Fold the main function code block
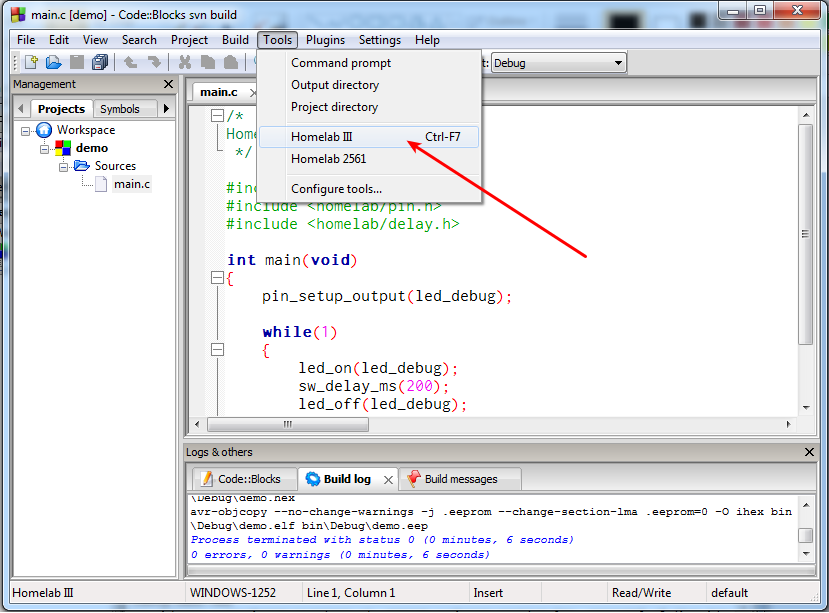 pos(216,278)
